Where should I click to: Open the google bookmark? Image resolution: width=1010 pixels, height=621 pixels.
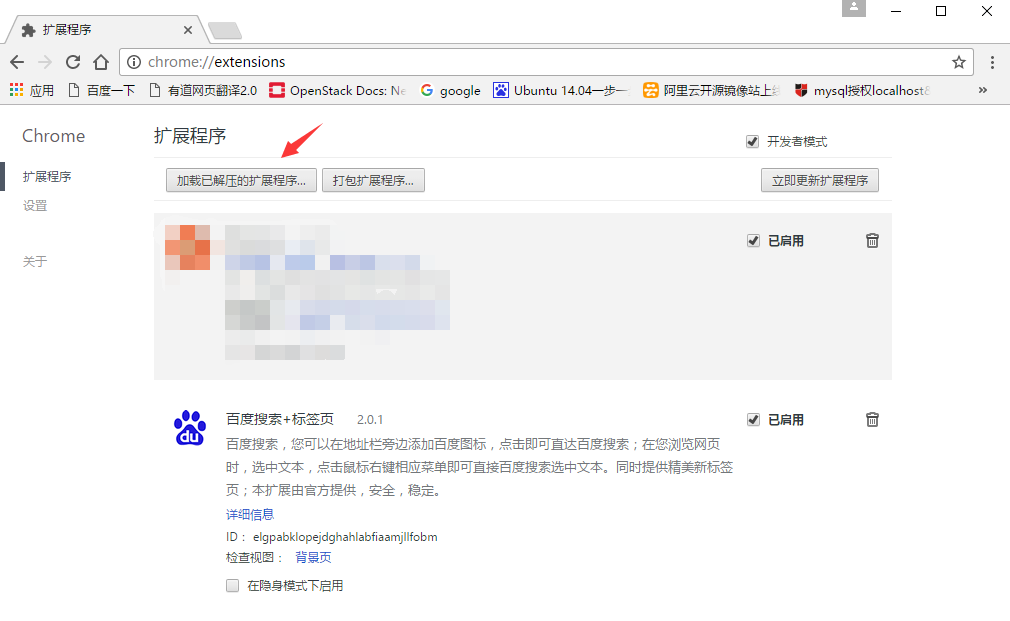click(451, 90)
